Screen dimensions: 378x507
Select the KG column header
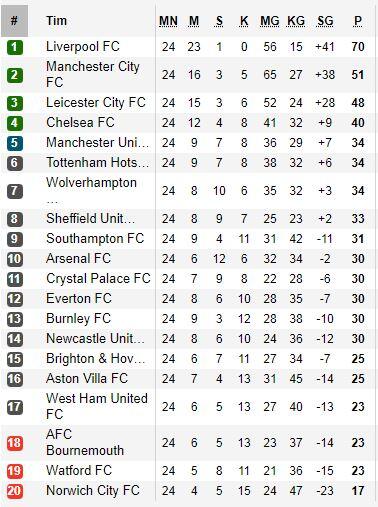[296, 21]
